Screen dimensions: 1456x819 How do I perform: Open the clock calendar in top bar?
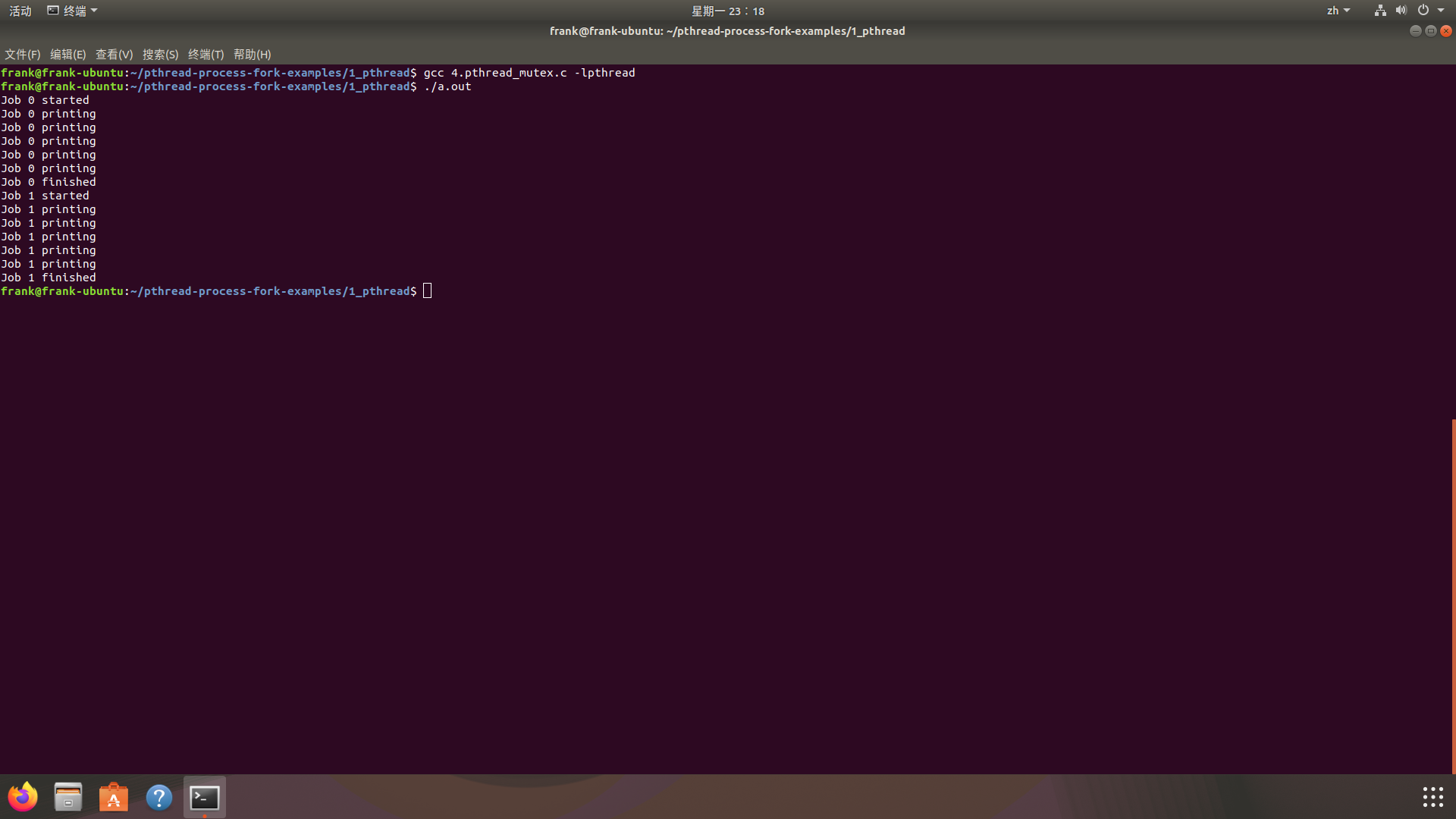pos(727,11)
